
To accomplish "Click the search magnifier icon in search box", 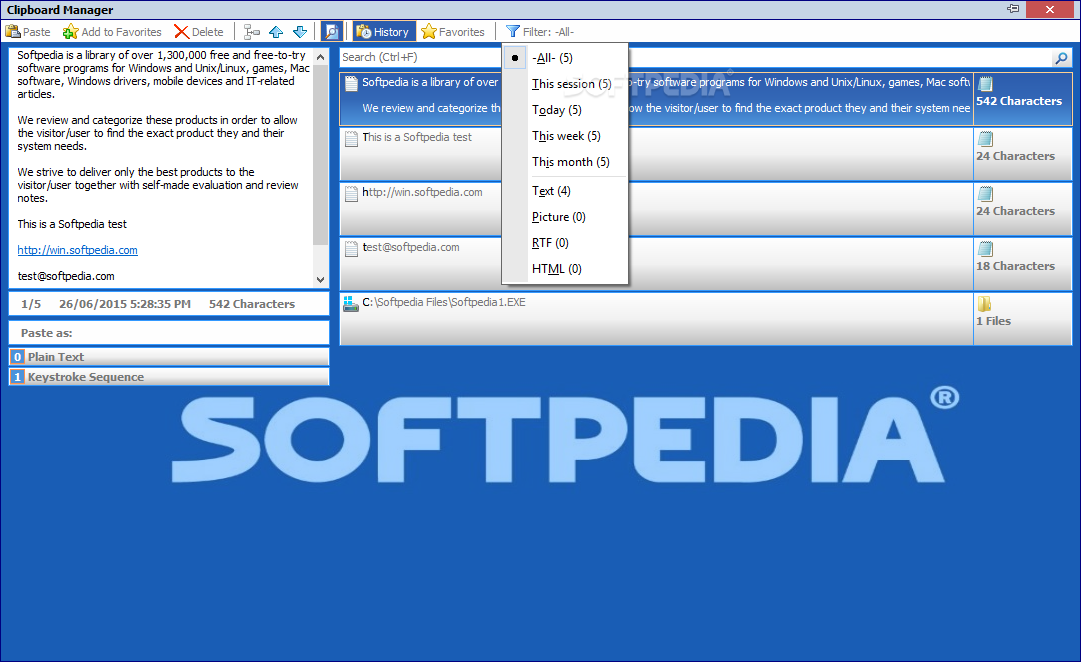I will tap(1061, 58).
